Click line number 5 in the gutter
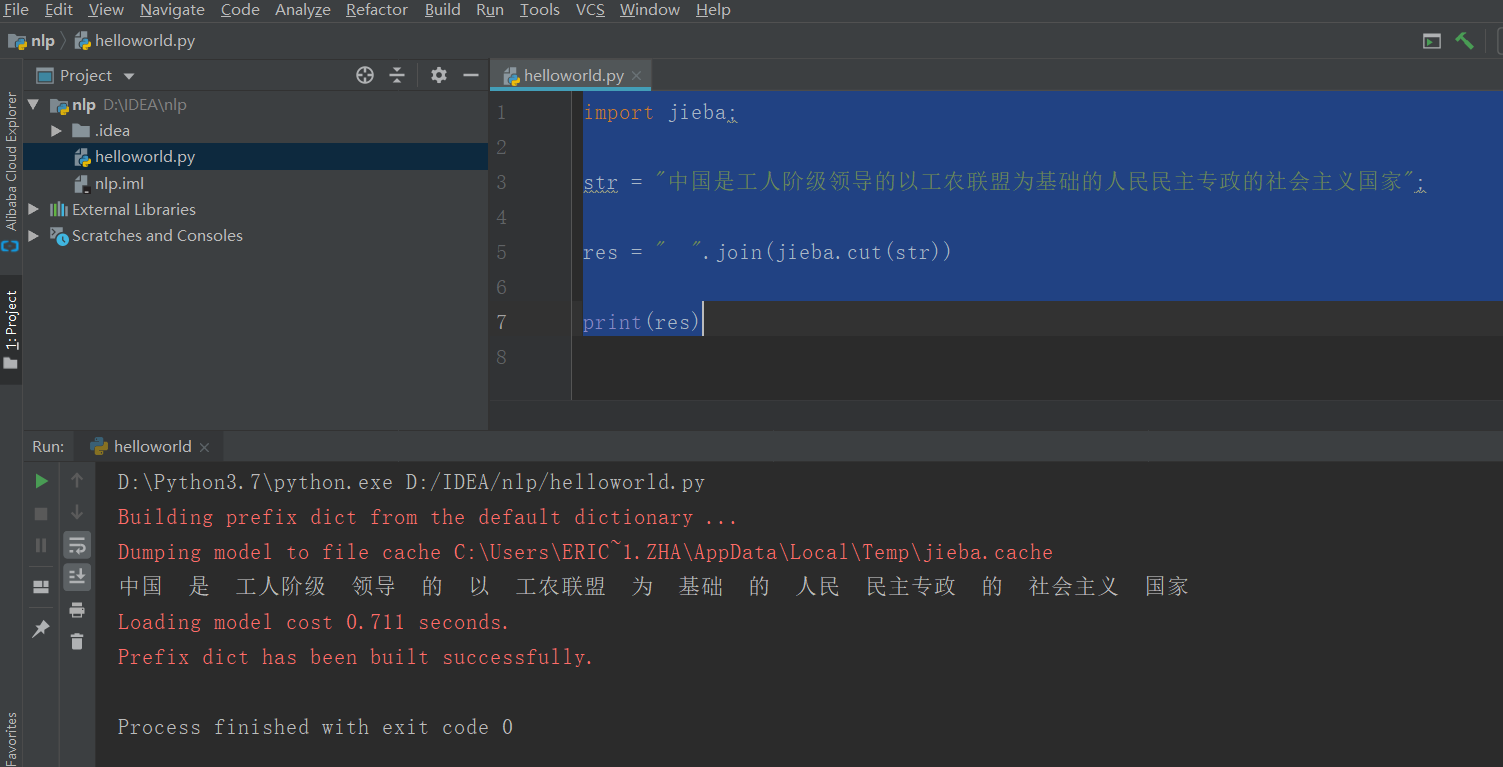1503x767 pixels. coord(501,252)
